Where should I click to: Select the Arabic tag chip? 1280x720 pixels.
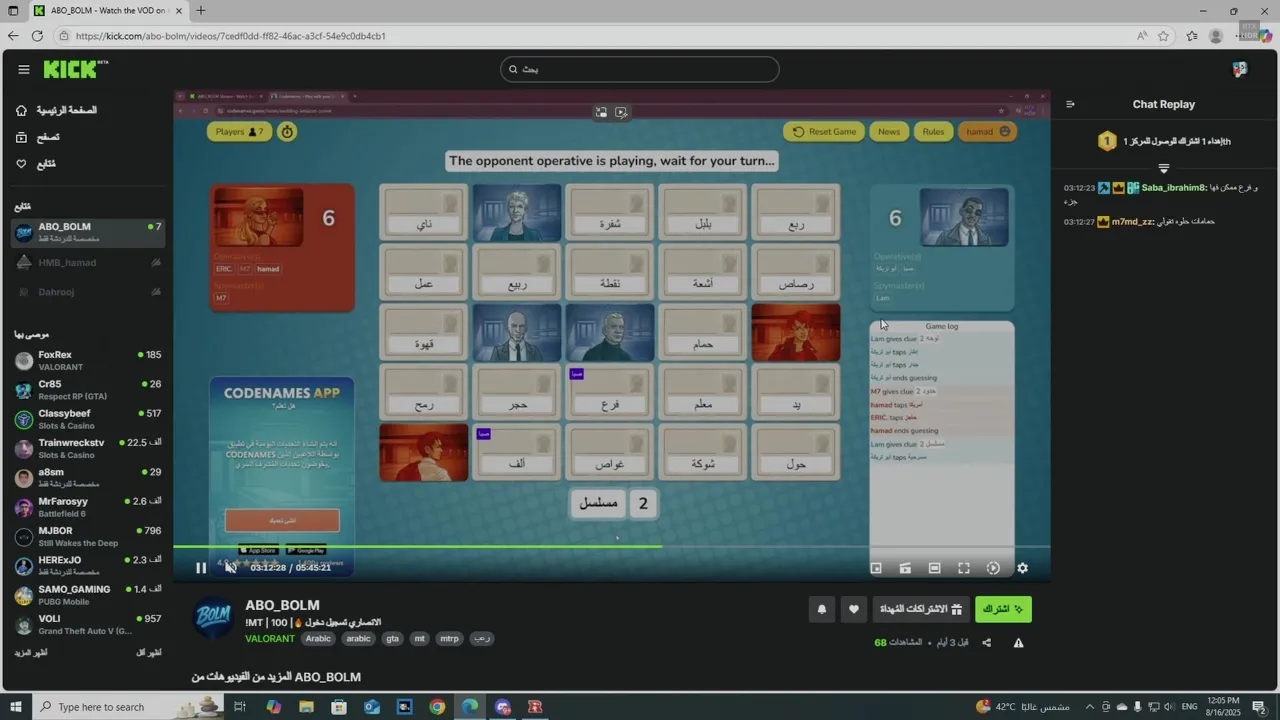pos(318,638)
